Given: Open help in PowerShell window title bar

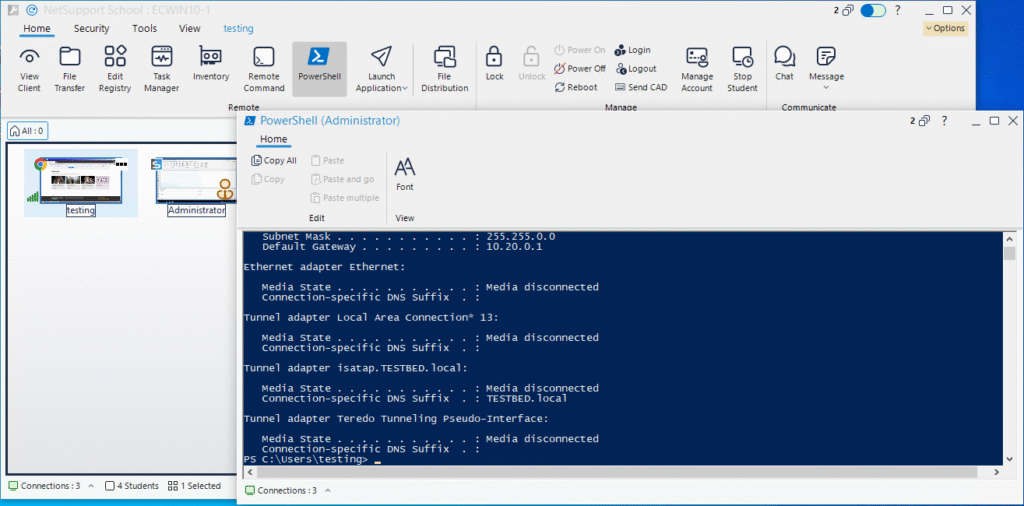Looking at the screenshot, I should point(944,121).
